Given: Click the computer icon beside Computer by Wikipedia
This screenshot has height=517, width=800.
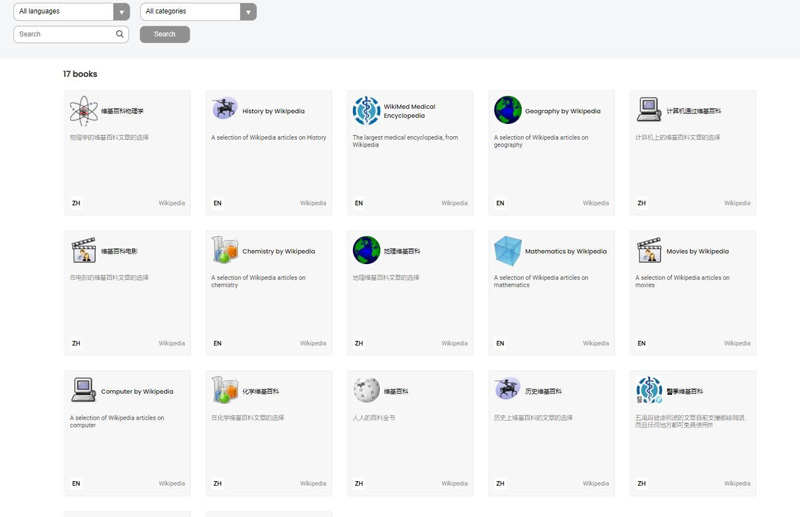Looking at the screenshot, I should pos(84,390).
